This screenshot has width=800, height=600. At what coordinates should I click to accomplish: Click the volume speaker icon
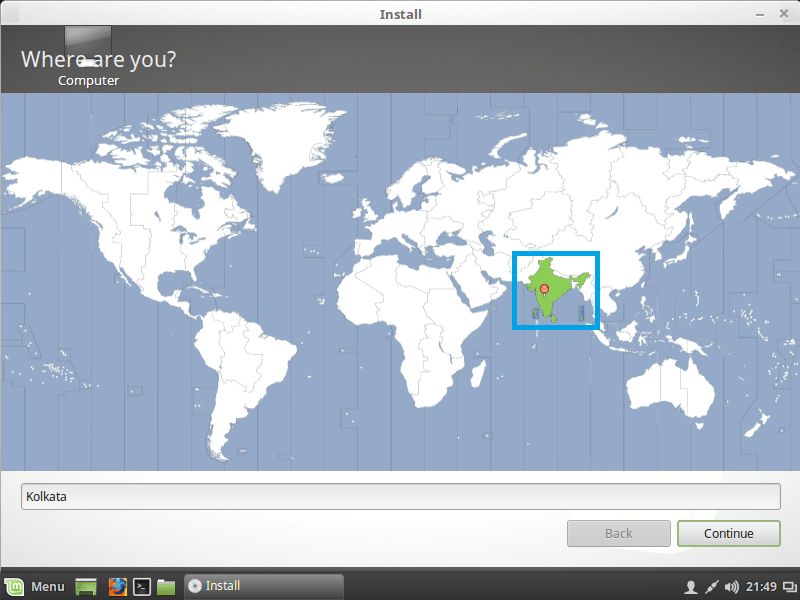tap(732, 587)
